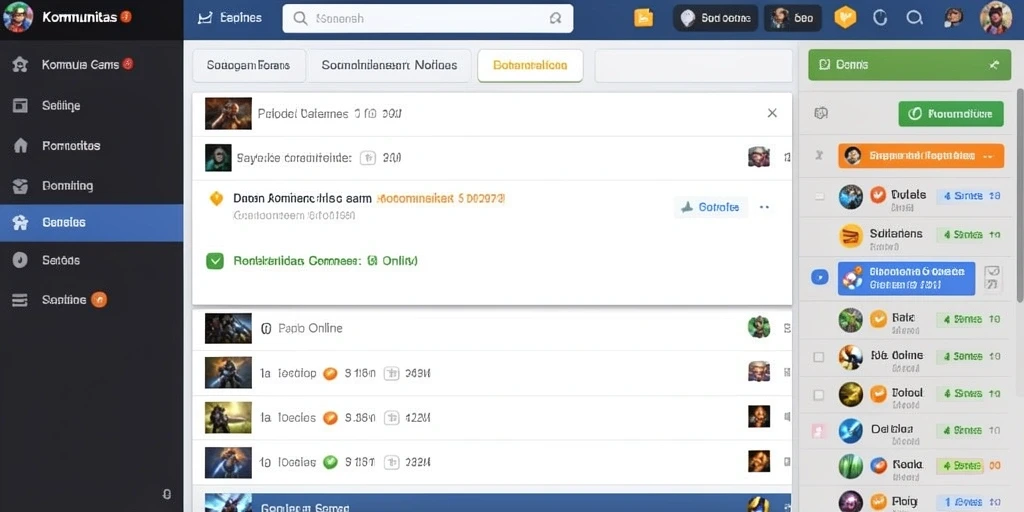1024x512 pixels.
Task: Open the Papb Online row thumbnail
Action: [229, 328]
